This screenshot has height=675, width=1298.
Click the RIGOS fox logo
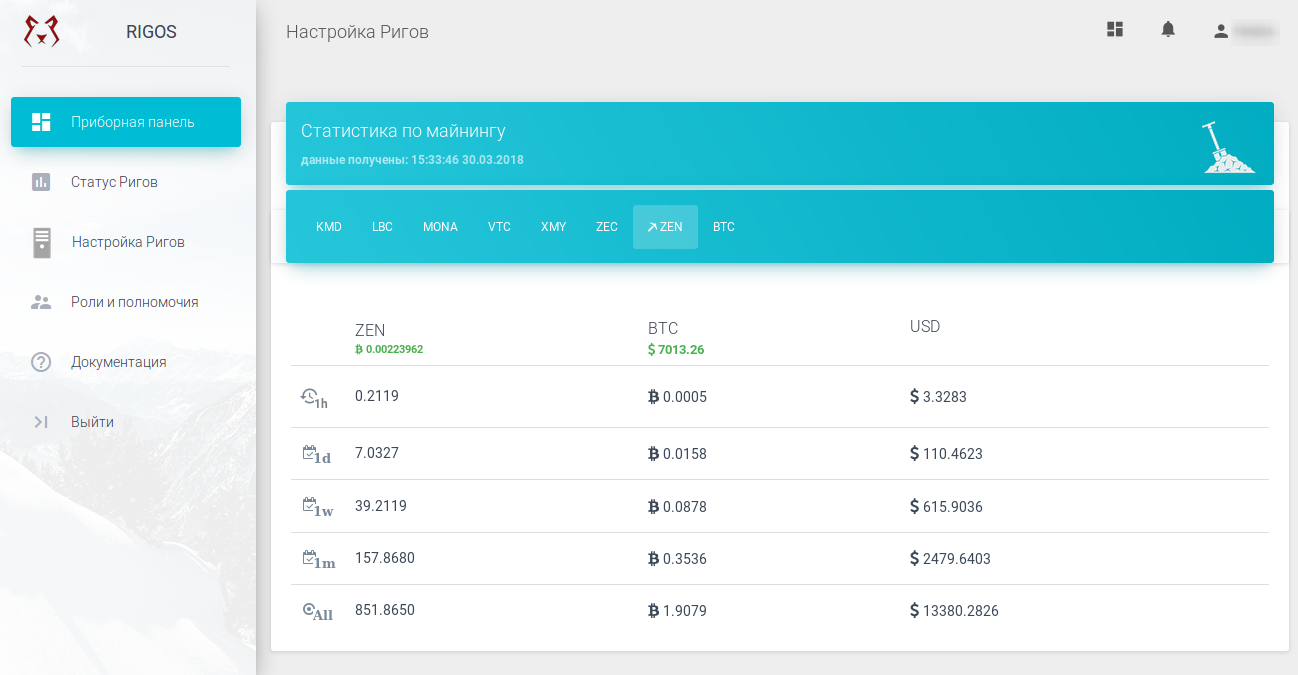click(x=41, y=31)
